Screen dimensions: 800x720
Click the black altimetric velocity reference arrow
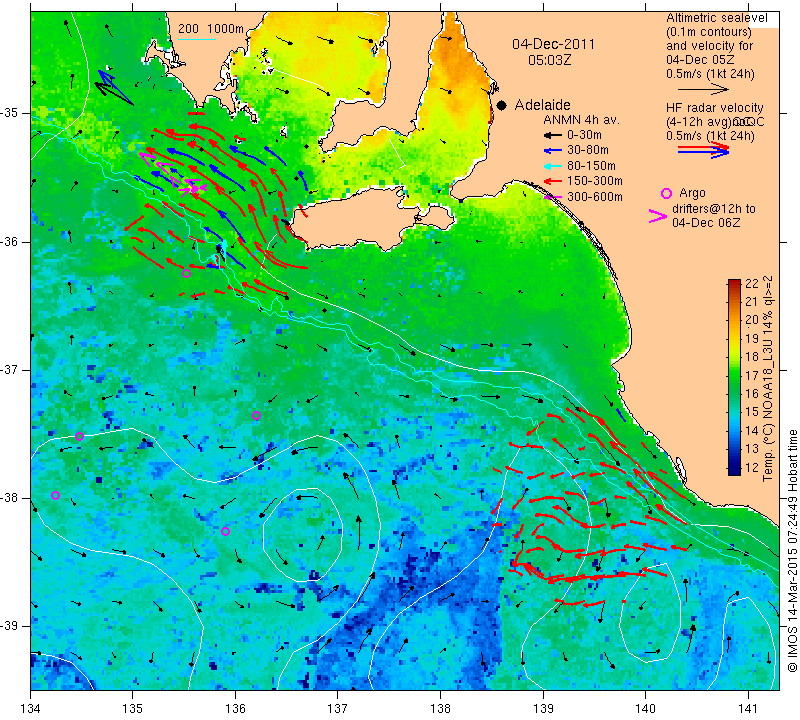[703, 89]
